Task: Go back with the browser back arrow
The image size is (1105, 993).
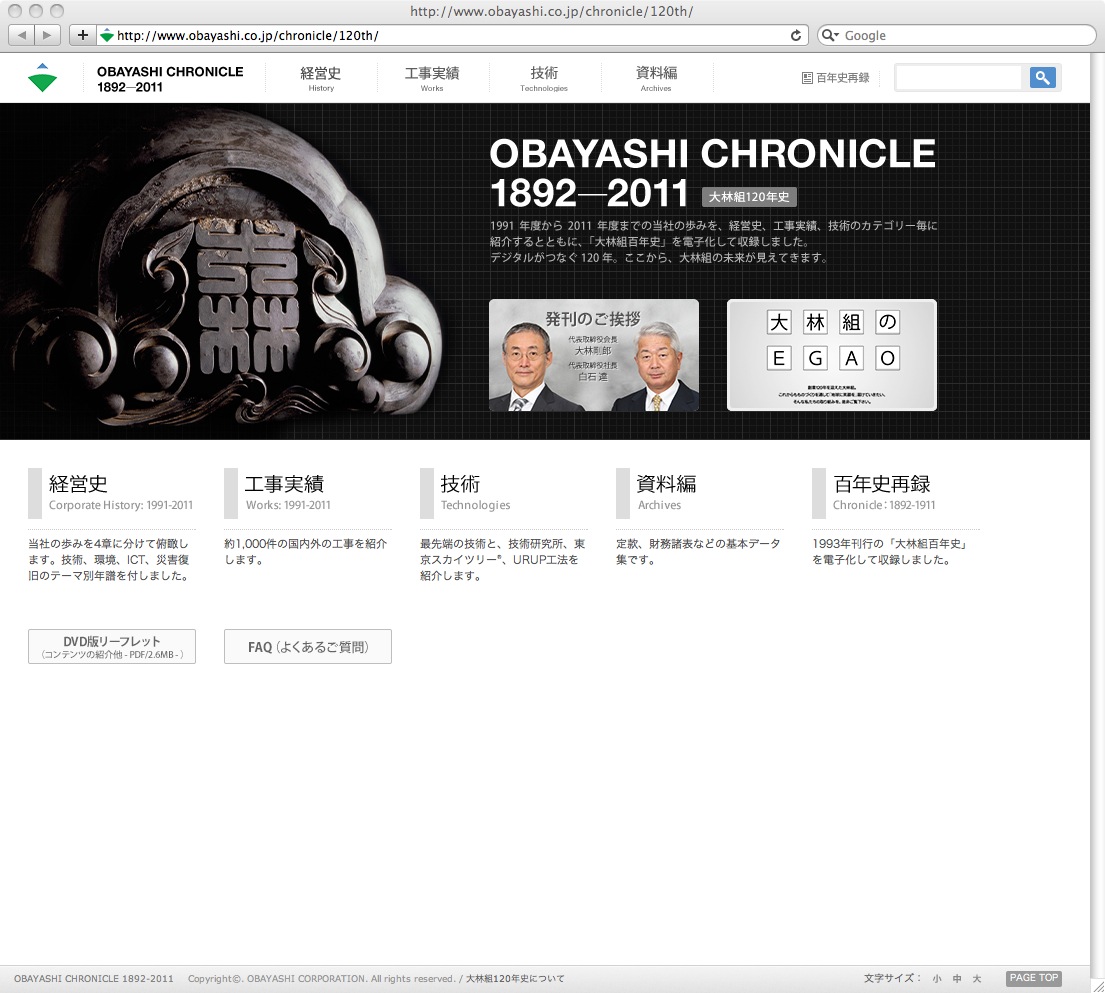Action: [x=22, y=35]
